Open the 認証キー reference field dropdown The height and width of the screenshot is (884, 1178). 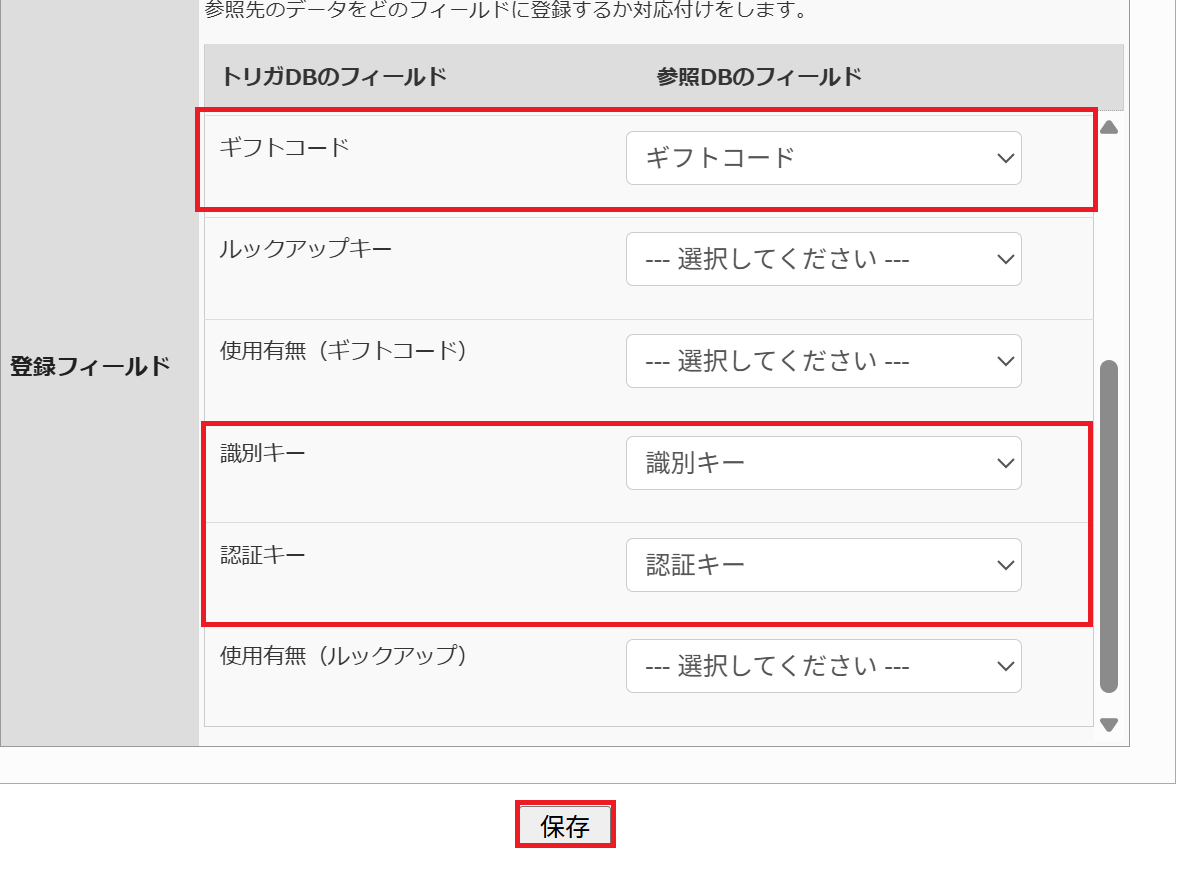click(x=823, y=565)
